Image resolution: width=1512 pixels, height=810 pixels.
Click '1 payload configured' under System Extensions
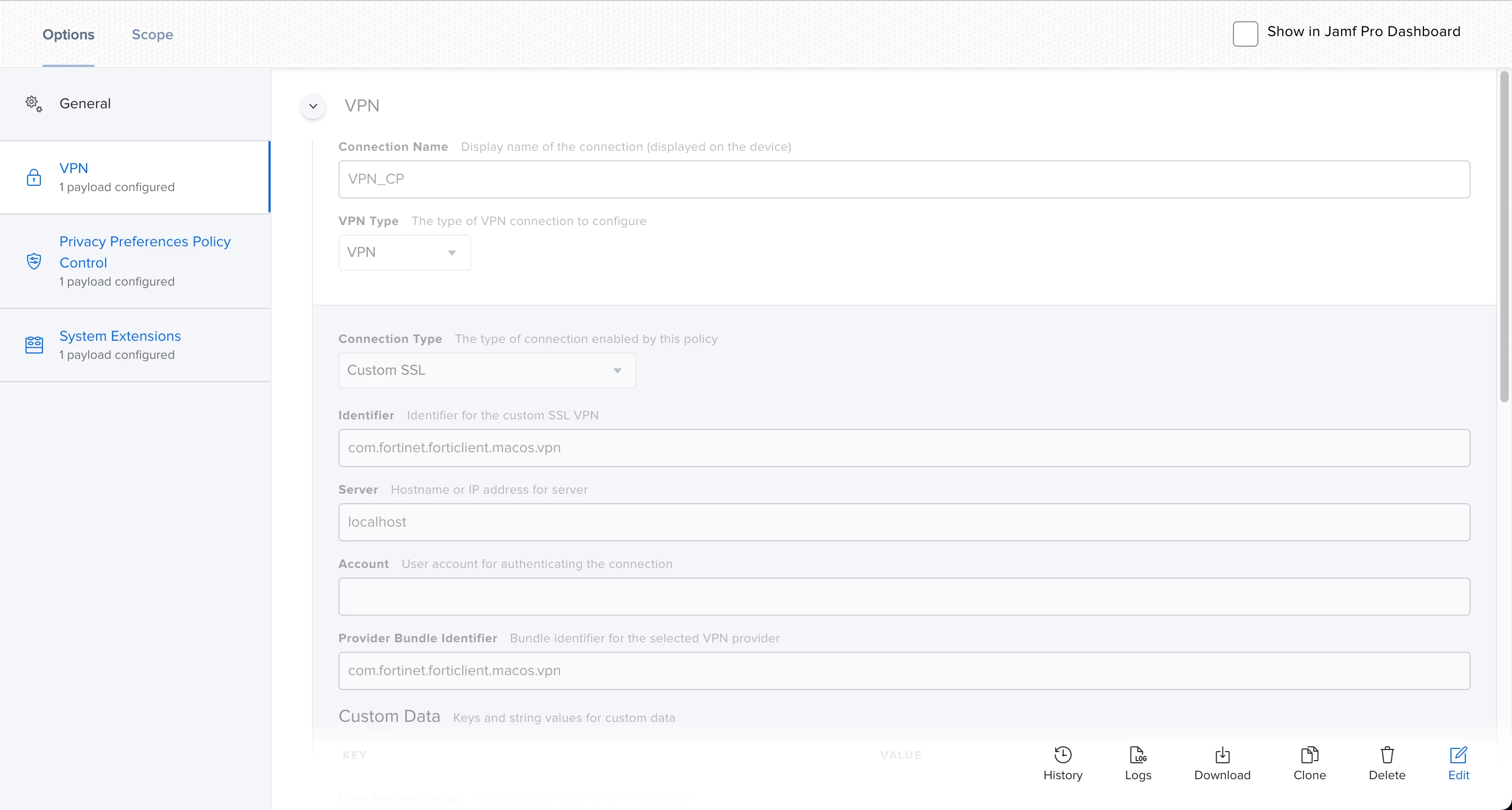(x=117, y=355)
